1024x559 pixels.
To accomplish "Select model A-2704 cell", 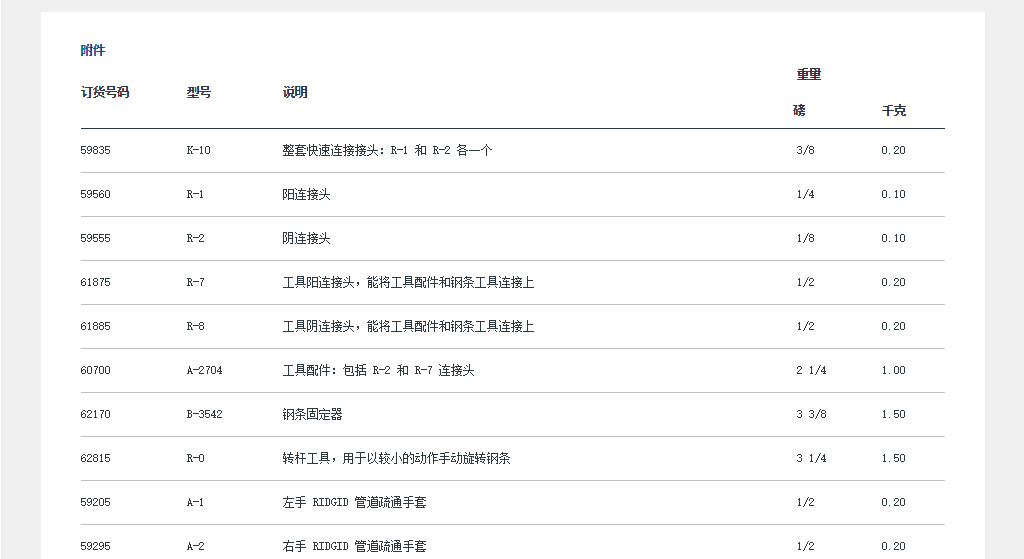I will coord(205,370).
